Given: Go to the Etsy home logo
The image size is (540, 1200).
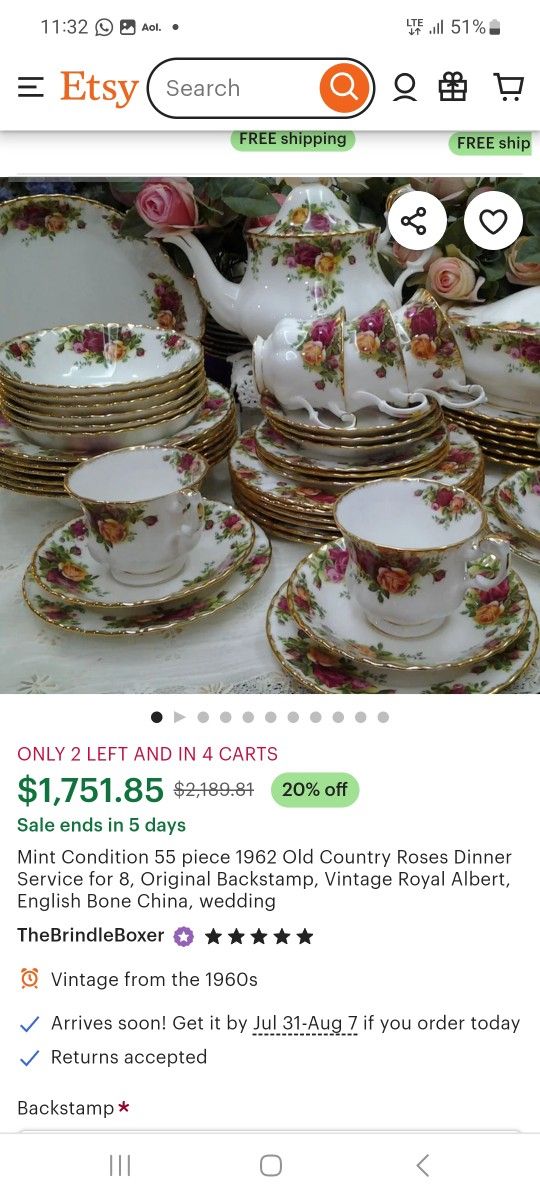Looking at the screenshot, I should 98,88.
